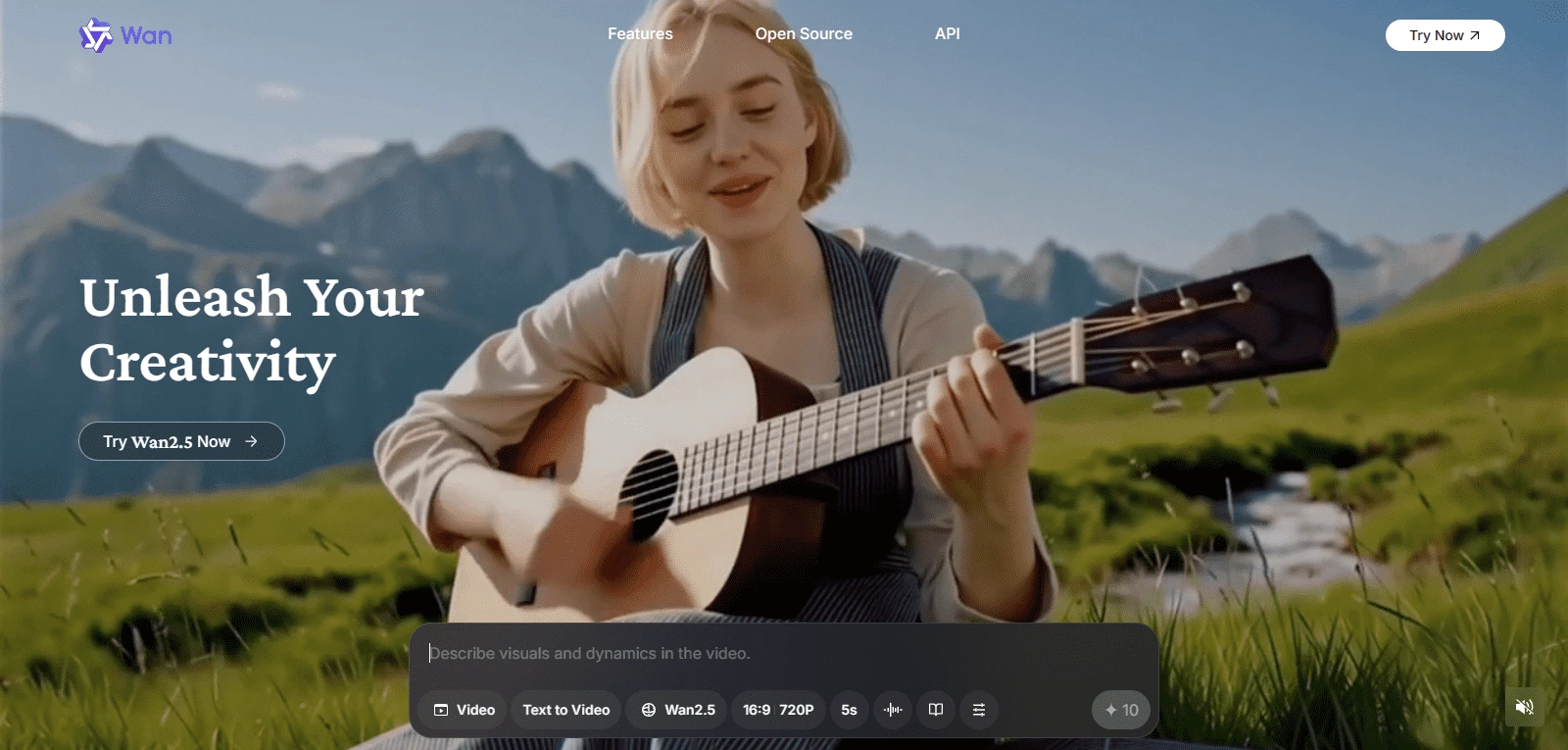Open the Features menu item

(x=640, y=34)
